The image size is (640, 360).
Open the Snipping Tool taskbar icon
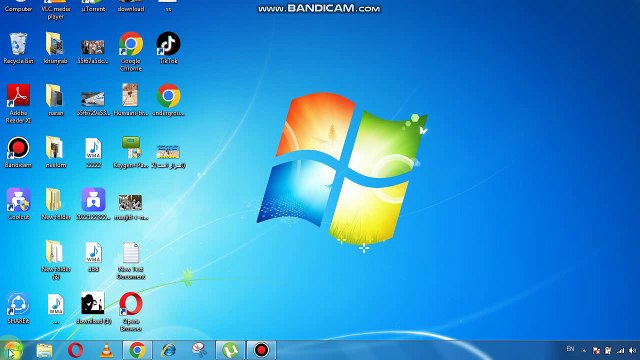[x=199, y=350]
